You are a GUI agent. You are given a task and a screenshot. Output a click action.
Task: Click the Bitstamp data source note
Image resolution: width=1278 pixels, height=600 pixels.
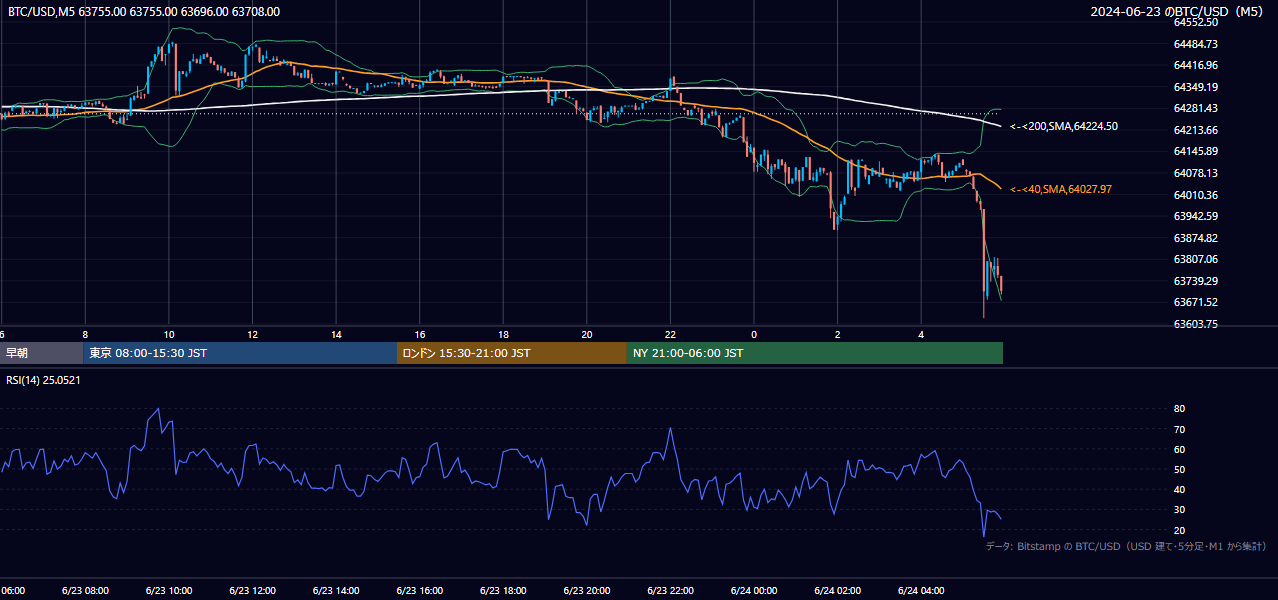(x=1126, y=546)
